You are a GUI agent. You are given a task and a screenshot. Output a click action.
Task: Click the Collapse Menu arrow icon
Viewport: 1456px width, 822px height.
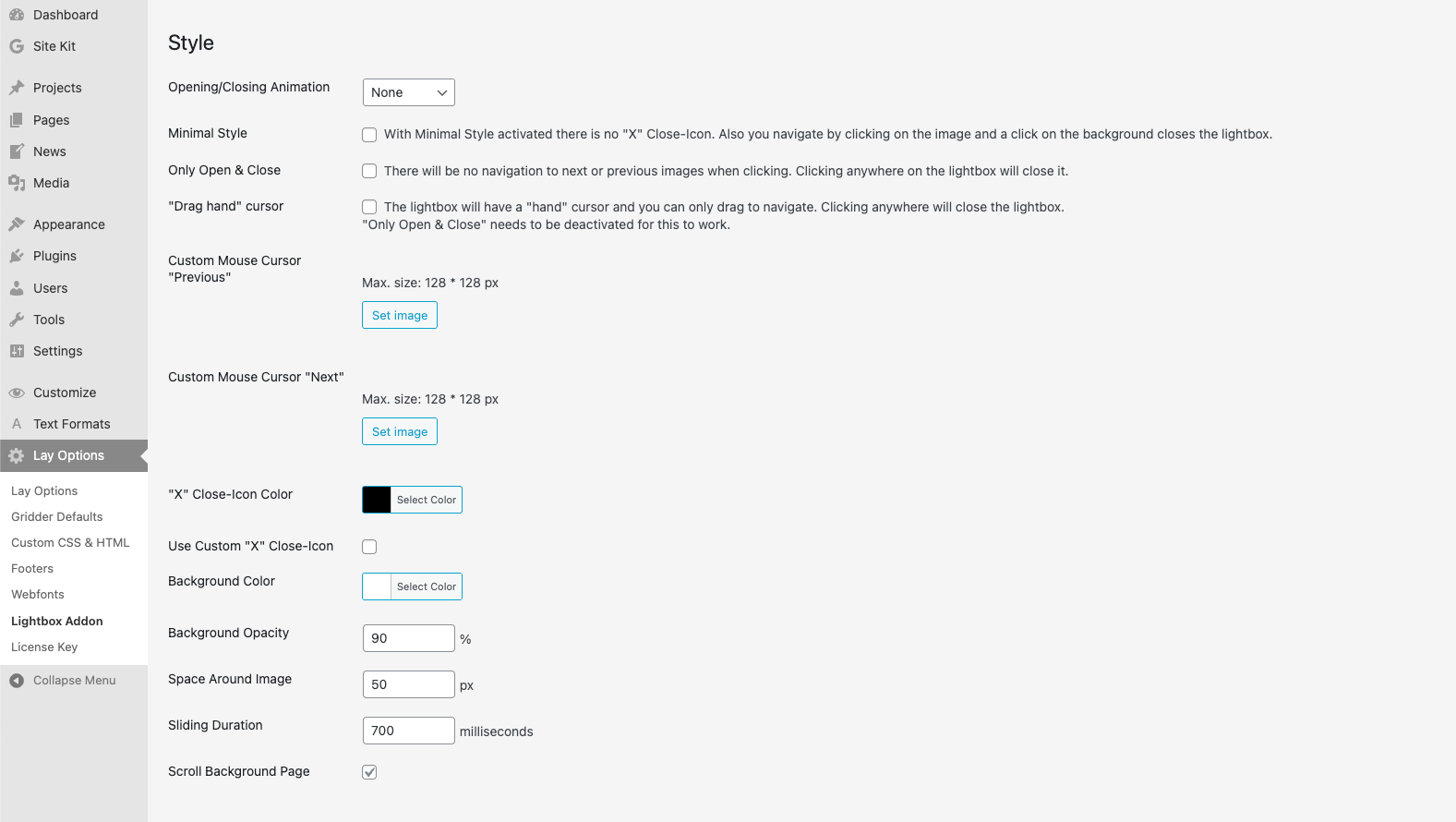click(x=17, y=681)
